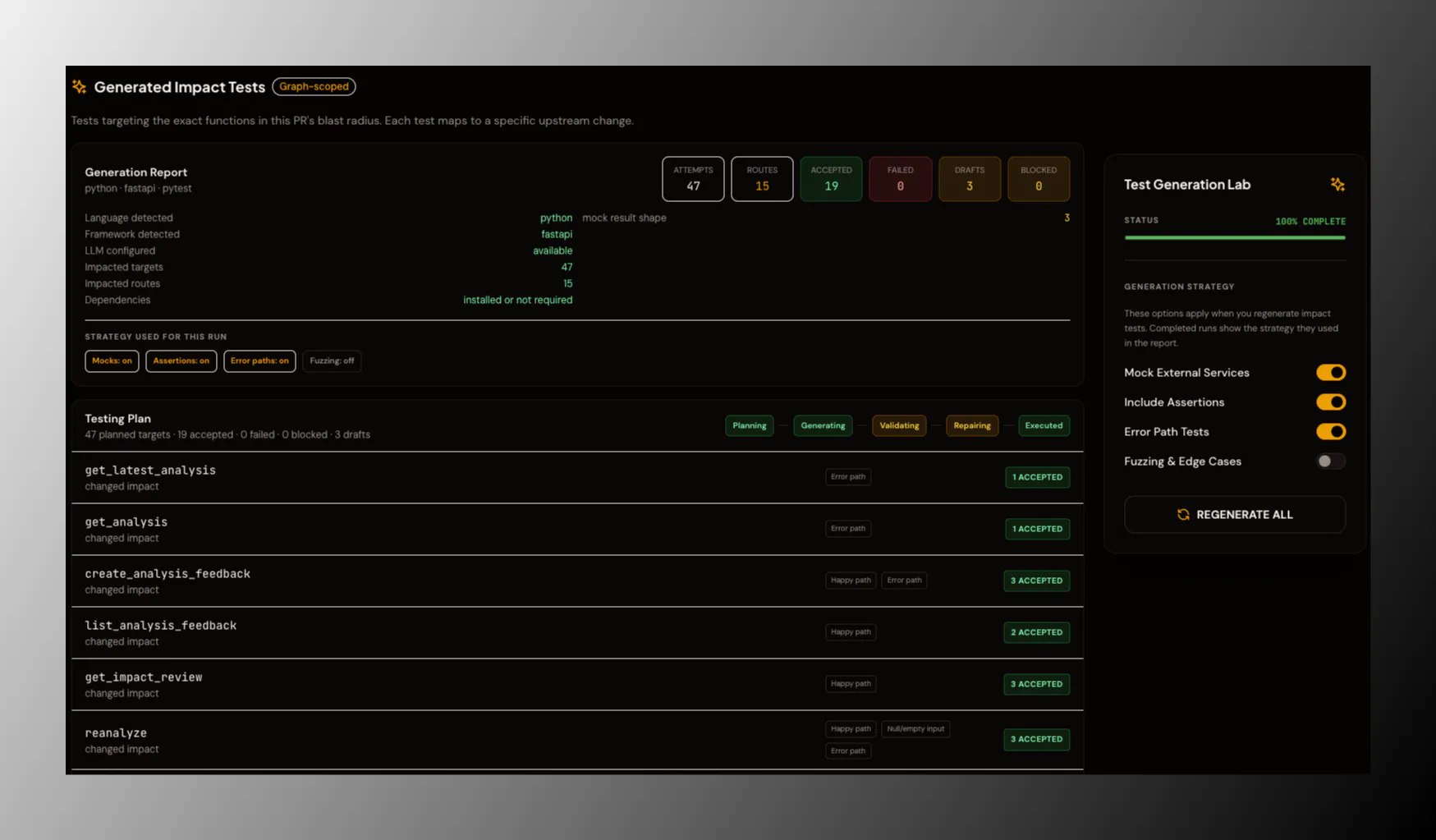Click the Repairing stage pill
Viewport: 1436px width, 840px height.
[972, 425]
